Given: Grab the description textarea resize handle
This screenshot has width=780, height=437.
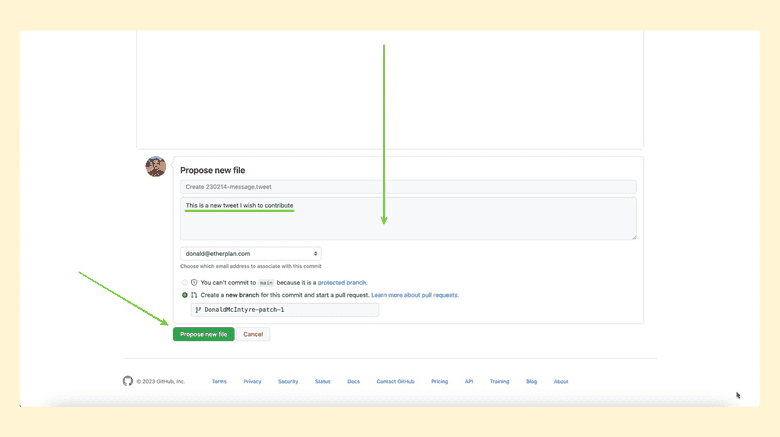Looking at the screenshot, I should click(x=633, y=237).
